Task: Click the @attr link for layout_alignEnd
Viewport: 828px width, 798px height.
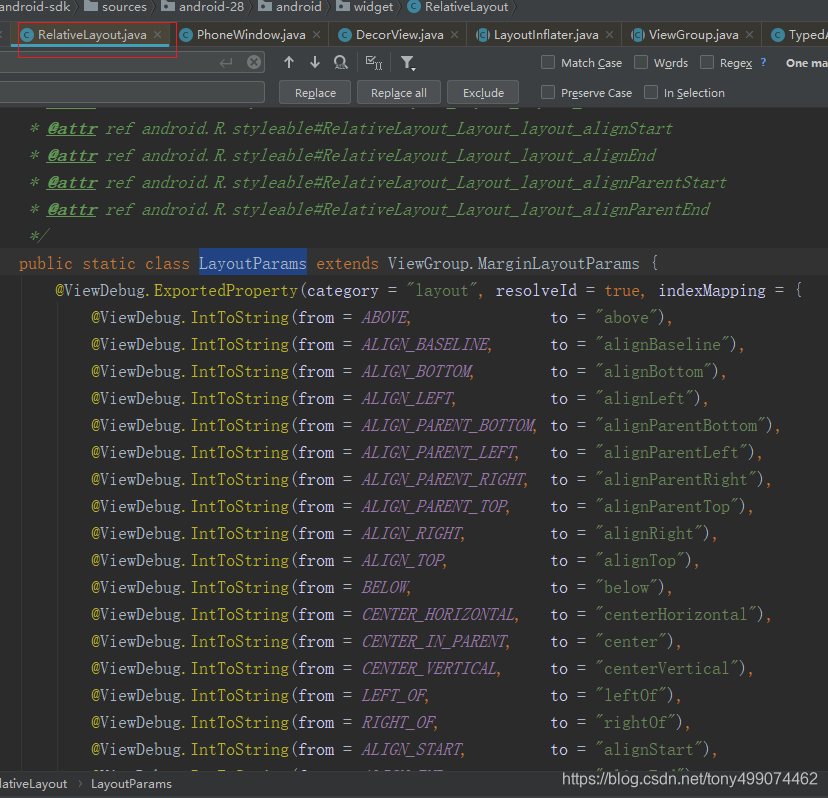Action: (x=72, y=155)
